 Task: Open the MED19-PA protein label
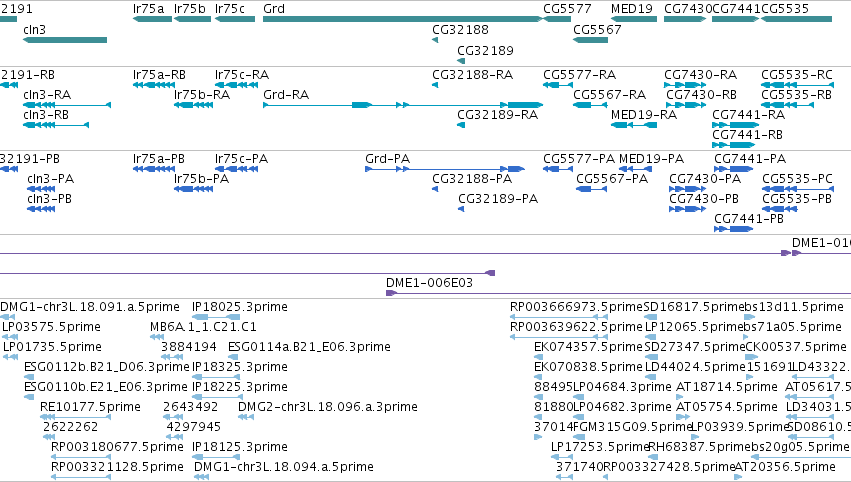[x=651, y=159]
